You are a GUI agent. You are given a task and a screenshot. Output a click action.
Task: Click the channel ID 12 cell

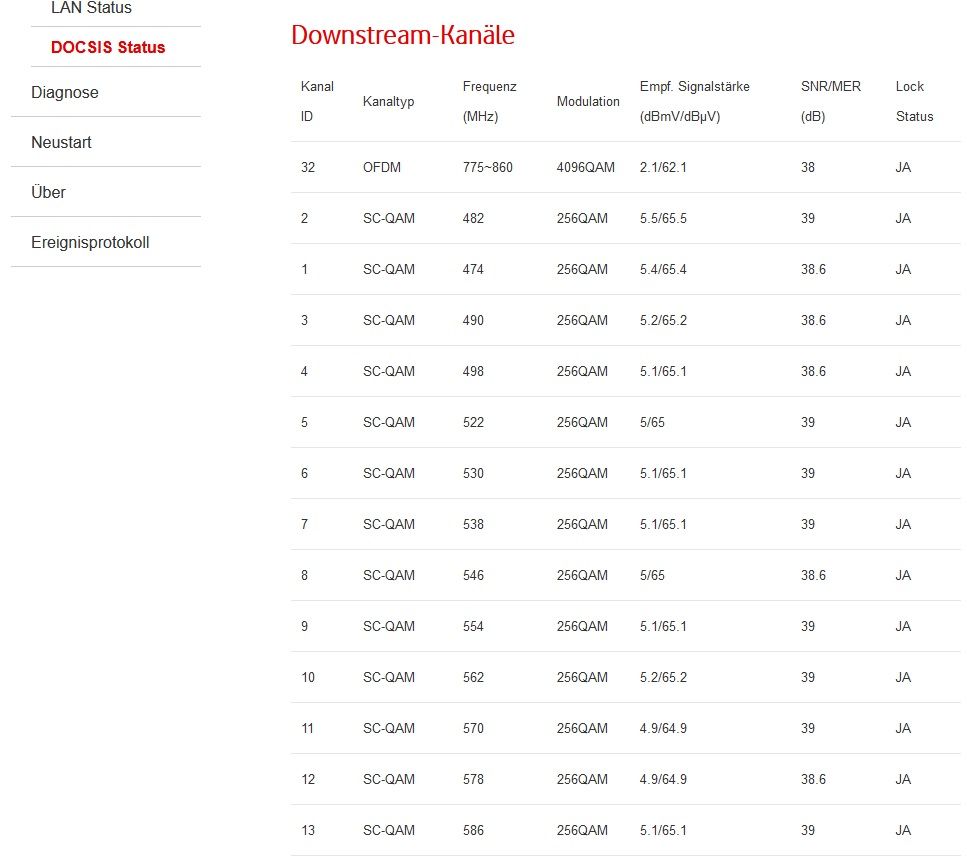point(308,779)
